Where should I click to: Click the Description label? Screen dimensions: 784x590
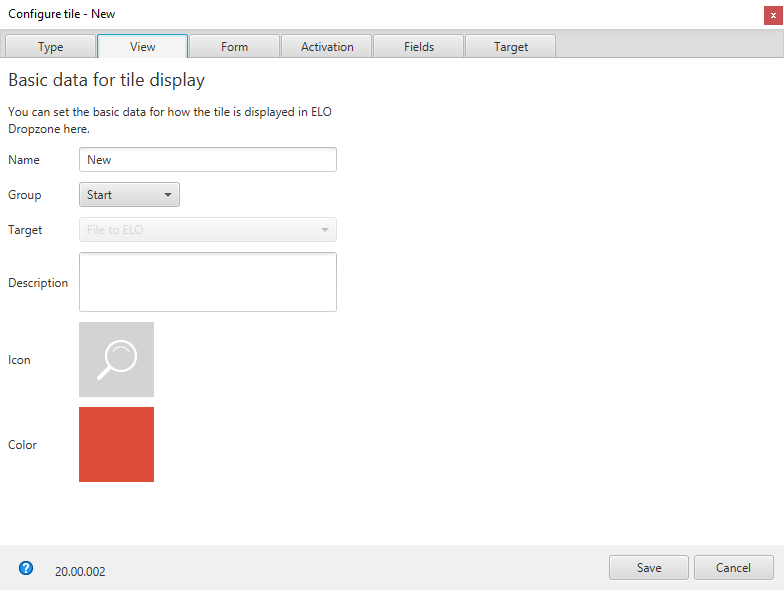coord(38,283)
